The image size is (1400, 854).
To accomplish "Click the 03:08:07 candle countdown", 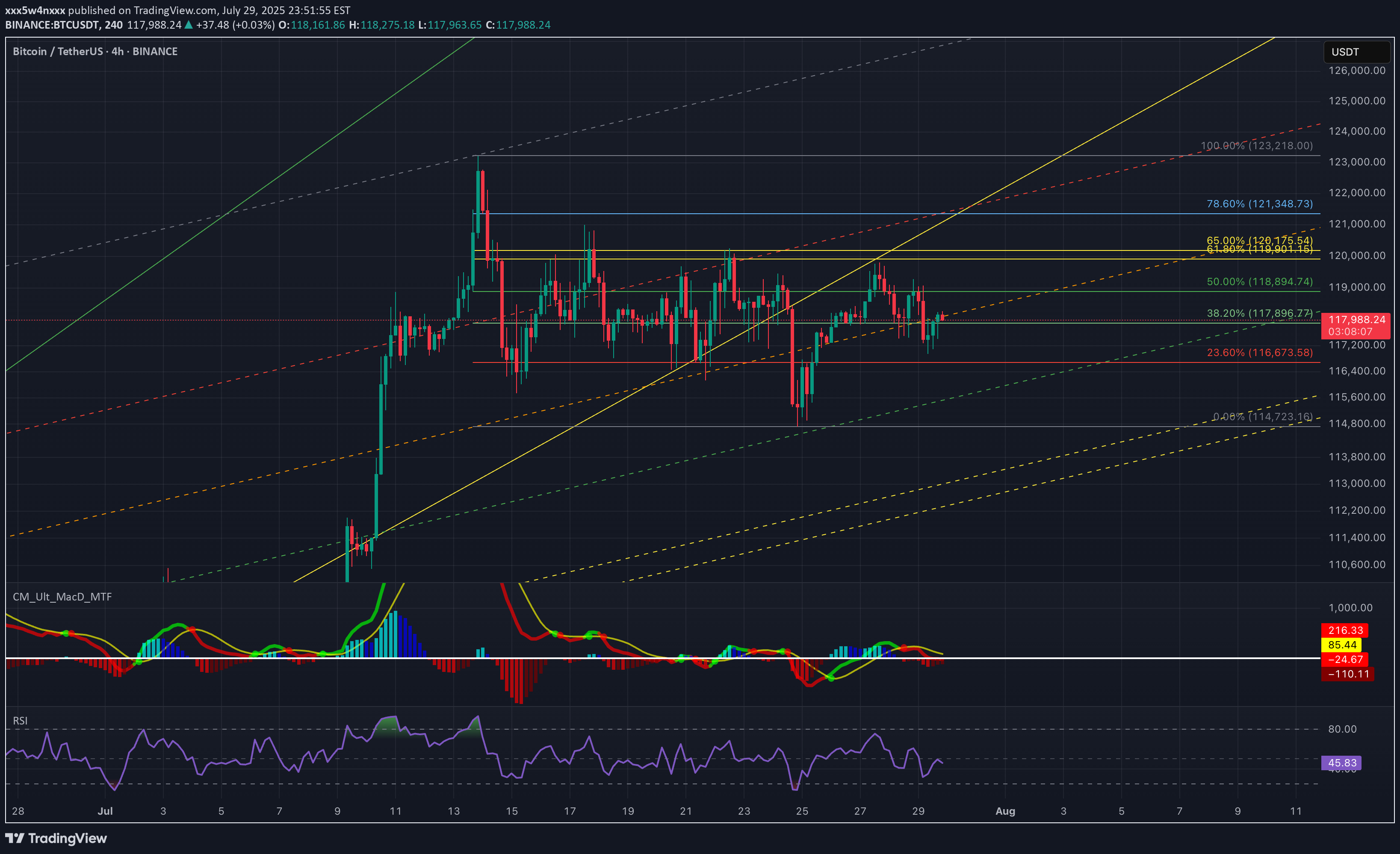I will [x=1350, y=332].
